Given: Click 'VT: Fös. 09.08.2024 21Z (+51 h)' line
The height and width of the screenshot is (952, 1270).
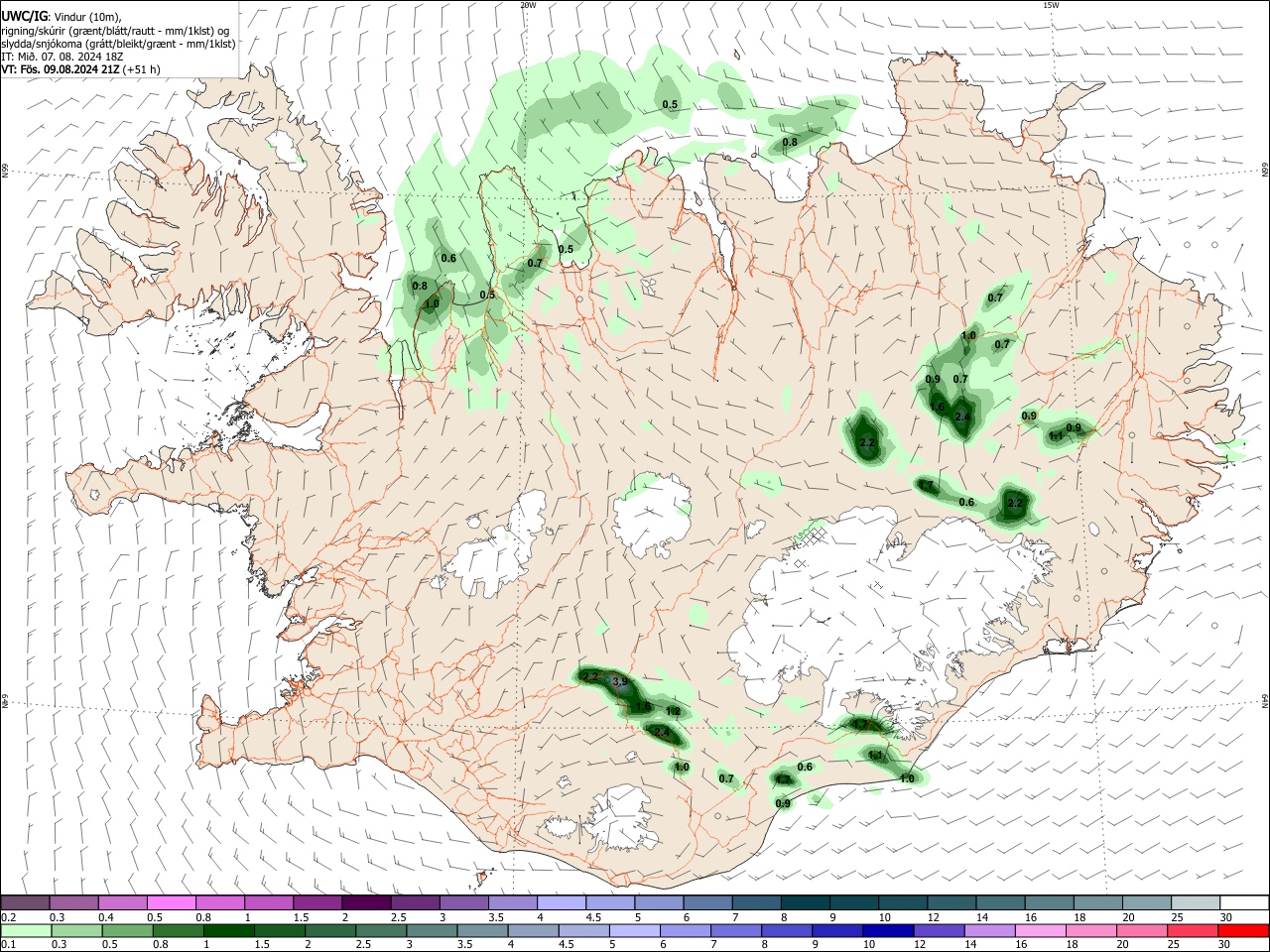Looking at the screenshot, I should (80, 69).
